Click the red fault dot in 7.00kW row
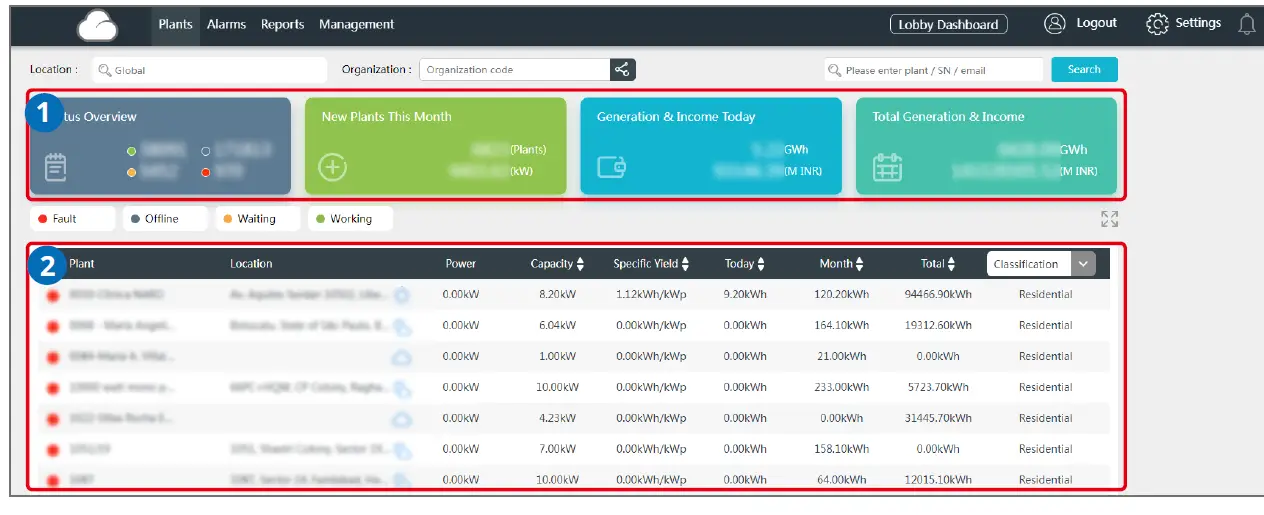 (x=52, y=450)
